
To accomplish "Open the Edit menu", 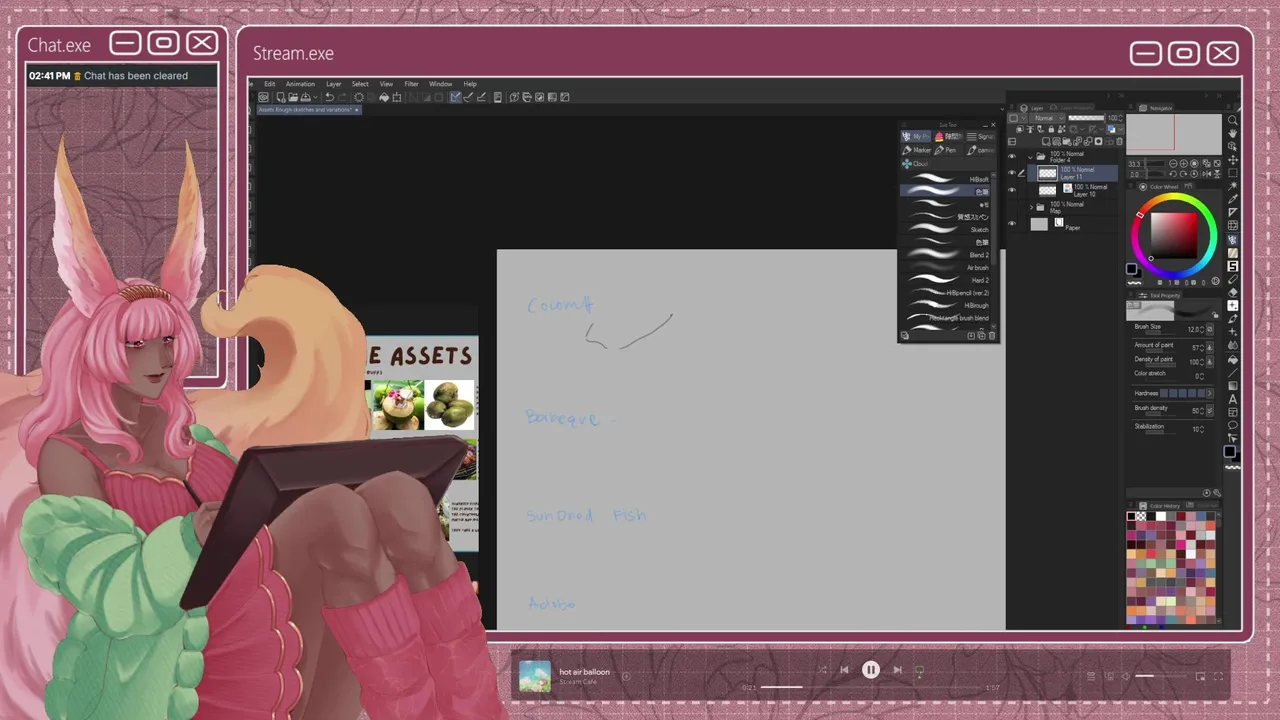I will click(270, 84).
